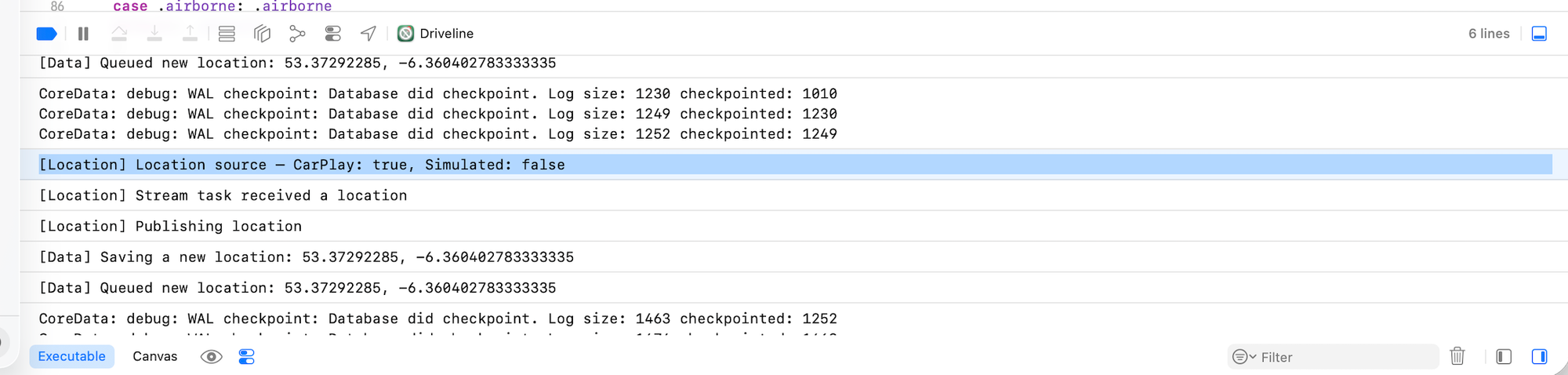Image resolution: width=1568 pixels, height=375 pixels.
Task: Click the Step Out debug button
Action: coord(190,34)
